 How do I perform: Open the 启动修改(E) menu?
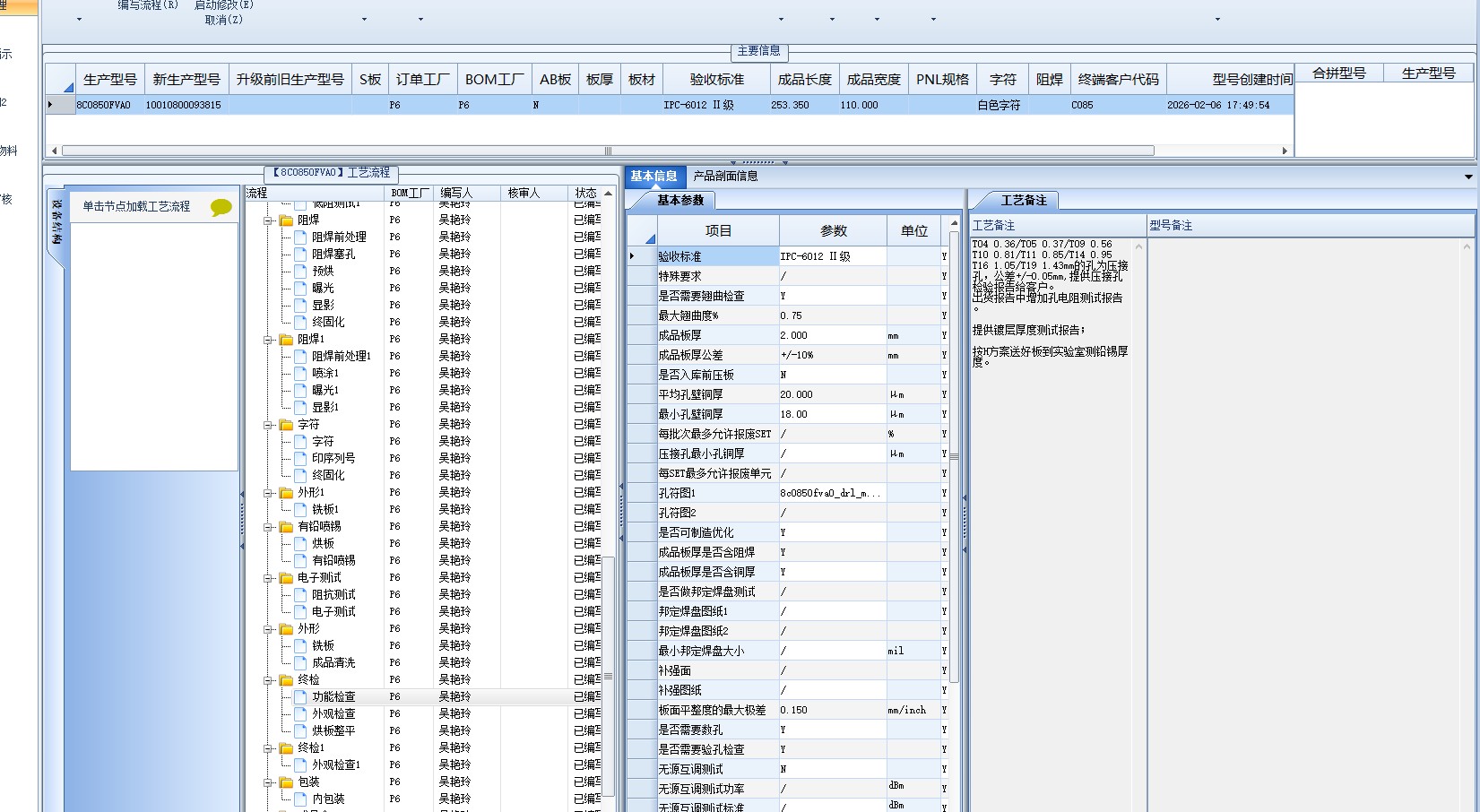[x=223, y=4]
